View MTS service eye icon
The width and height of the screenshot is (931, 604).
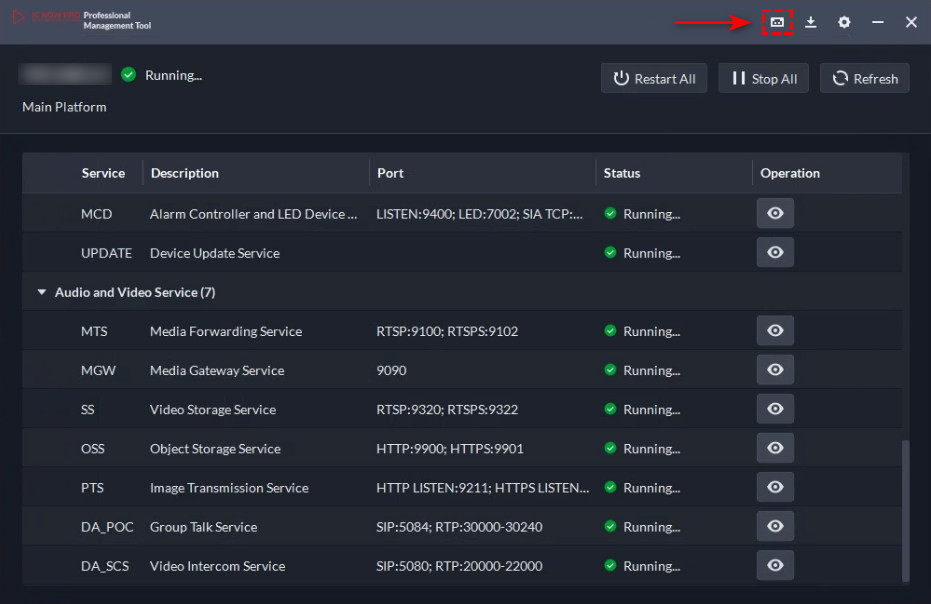pos(775,331)
